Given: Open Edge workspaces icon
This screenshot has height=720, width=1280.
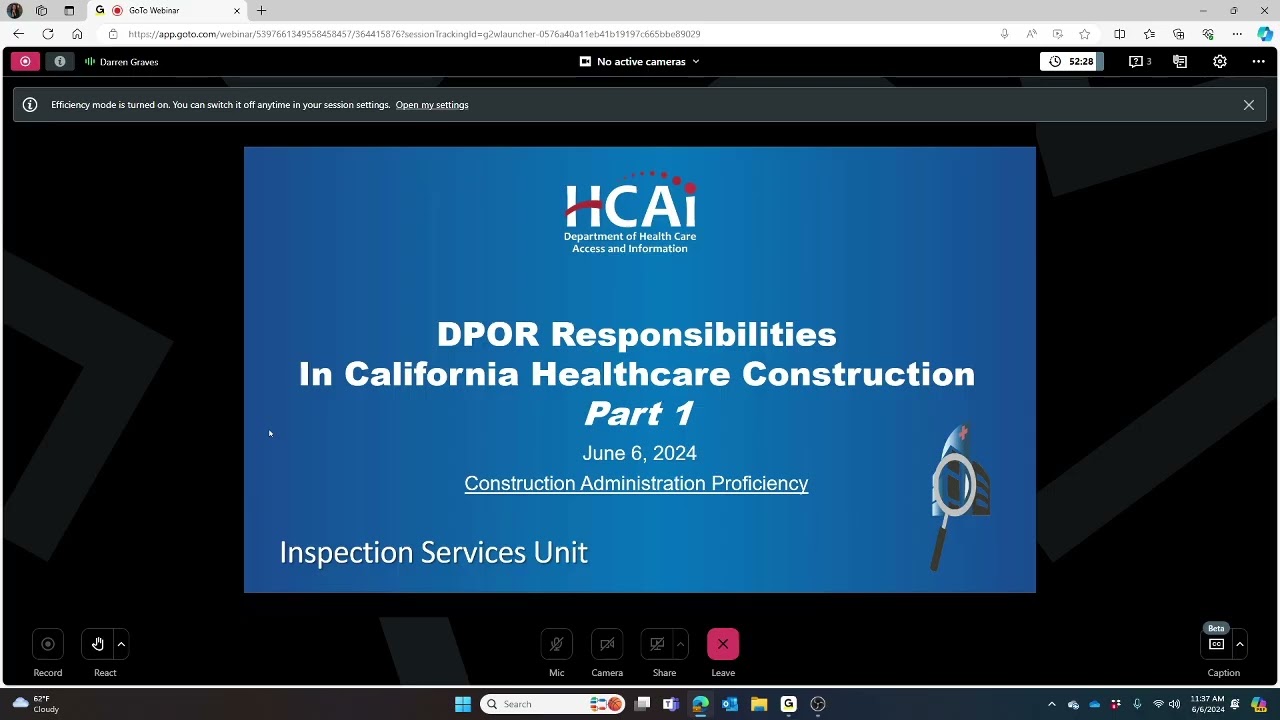Looking at the screenshot, I should (x=41, y=11).
